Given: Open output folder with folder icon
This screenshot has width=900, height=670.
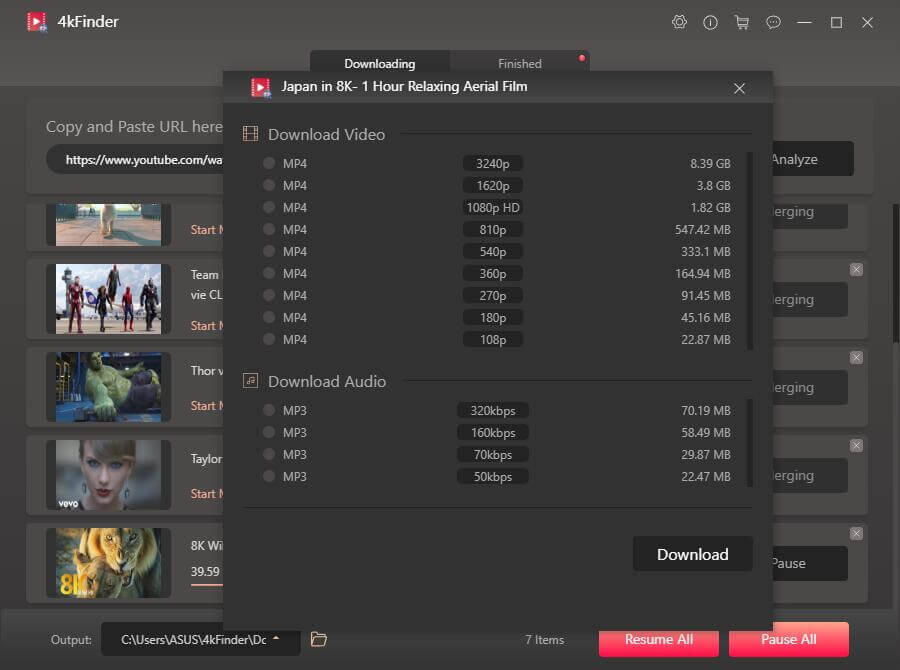Looking at the screenshot, I should pos(319,639).
